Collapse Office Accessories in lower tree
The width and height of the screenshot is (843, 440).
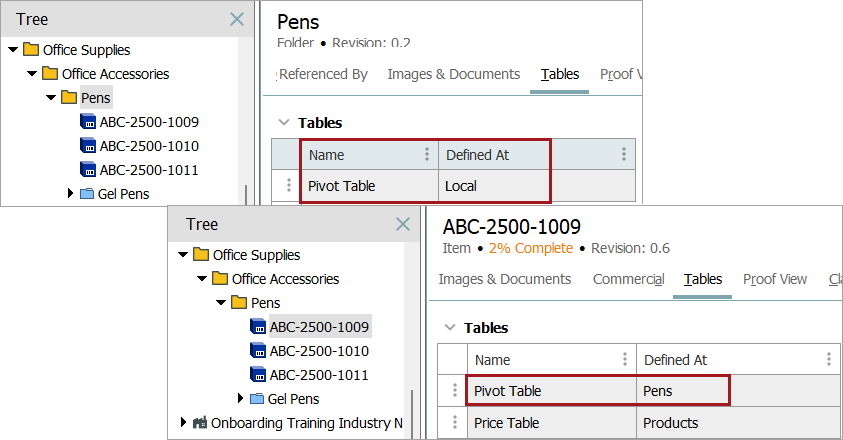(202, 279)
